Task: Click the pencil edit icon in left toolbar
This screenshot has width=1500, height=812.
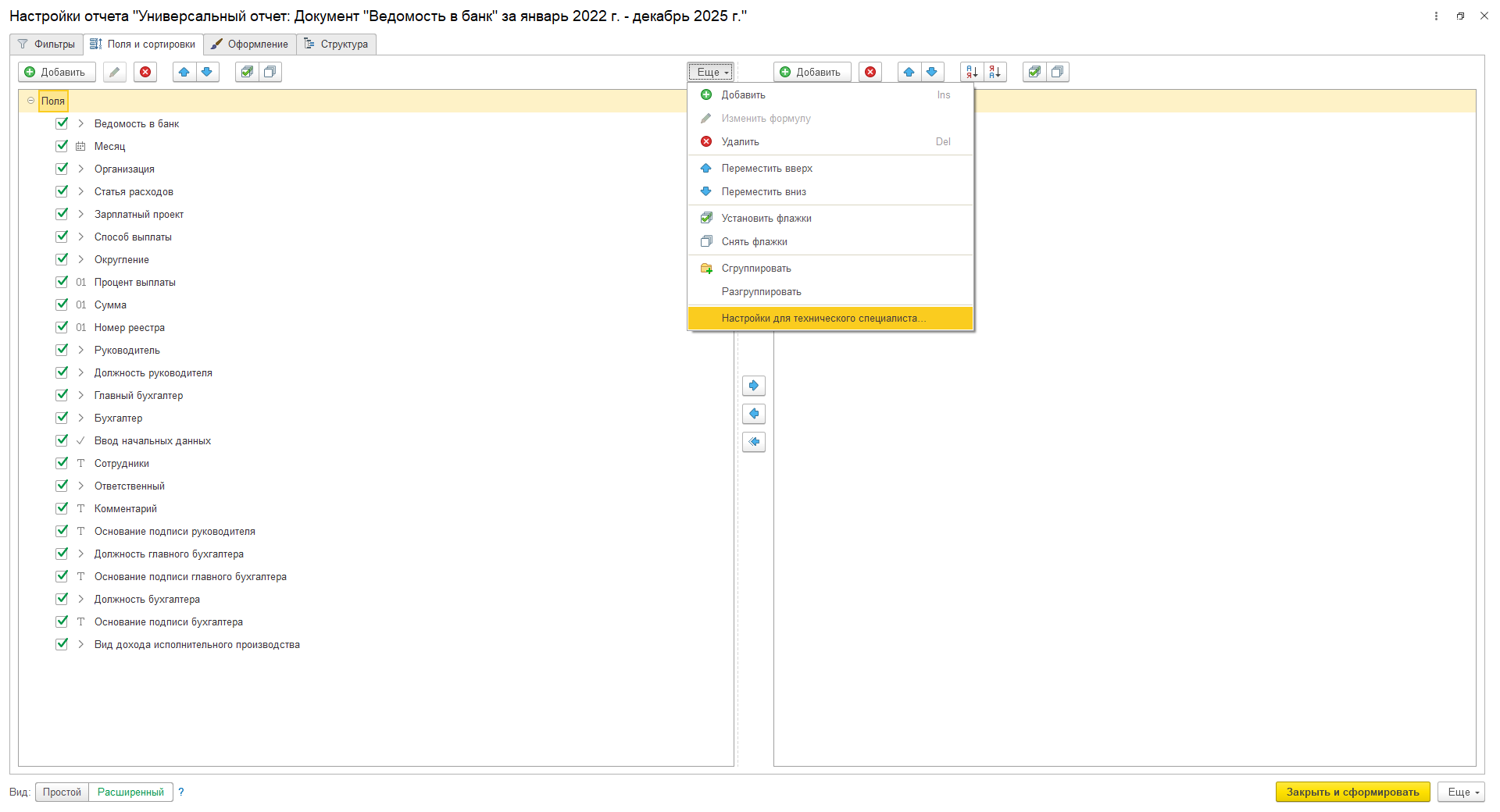Action: tap(114, 73)
